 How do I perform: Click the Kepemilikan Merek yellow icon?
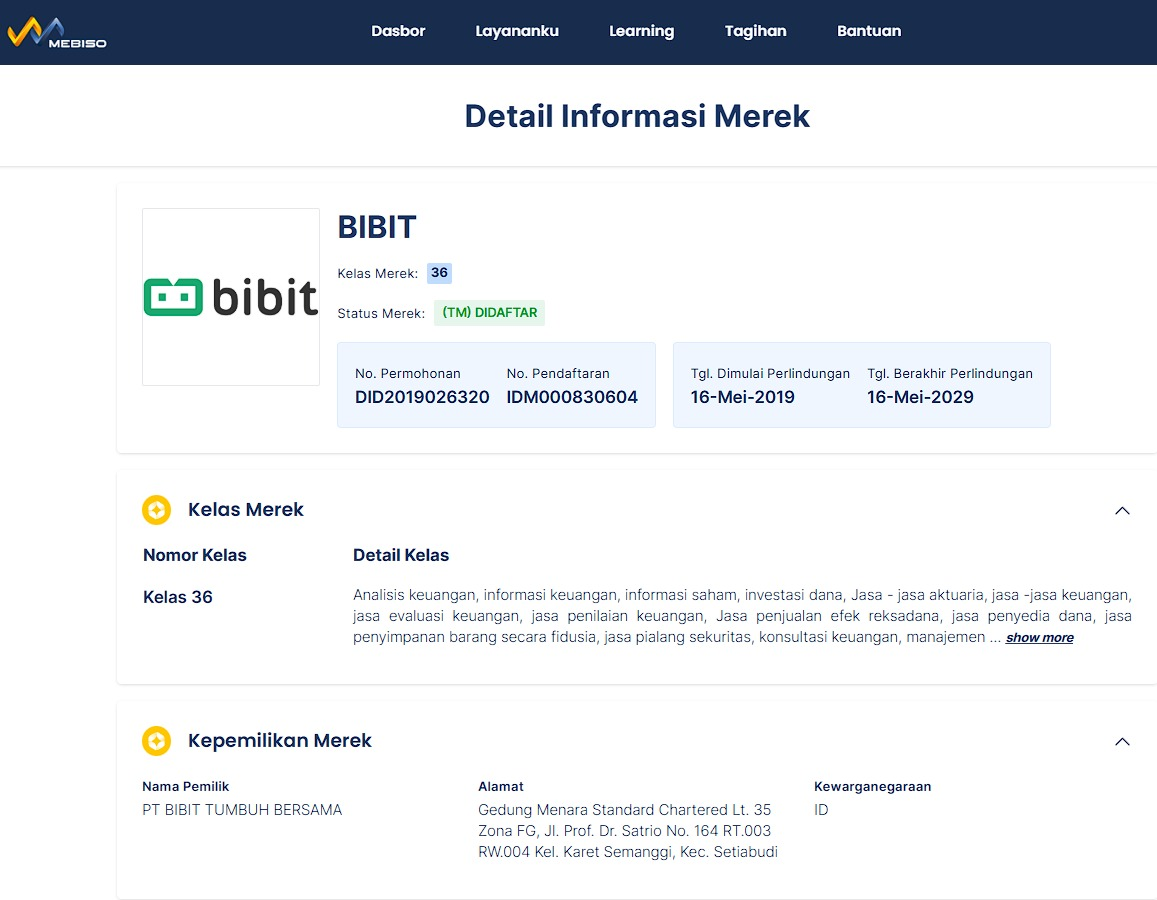(156, 741)
